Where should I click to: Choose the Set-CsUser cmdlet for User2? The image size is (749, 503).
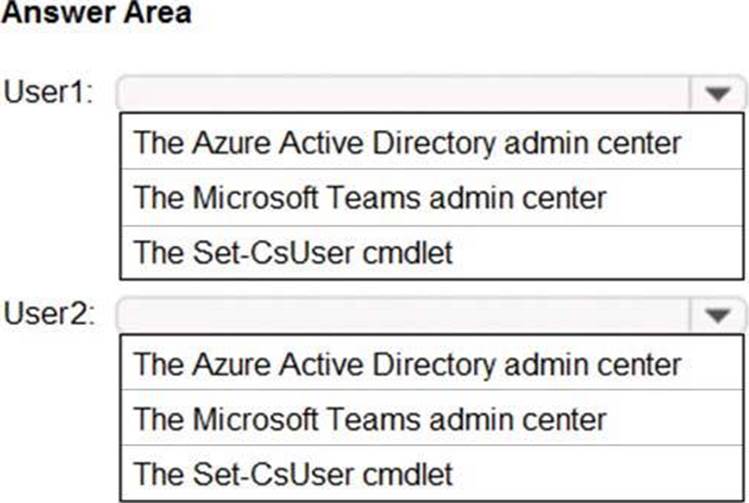point(293,473)
